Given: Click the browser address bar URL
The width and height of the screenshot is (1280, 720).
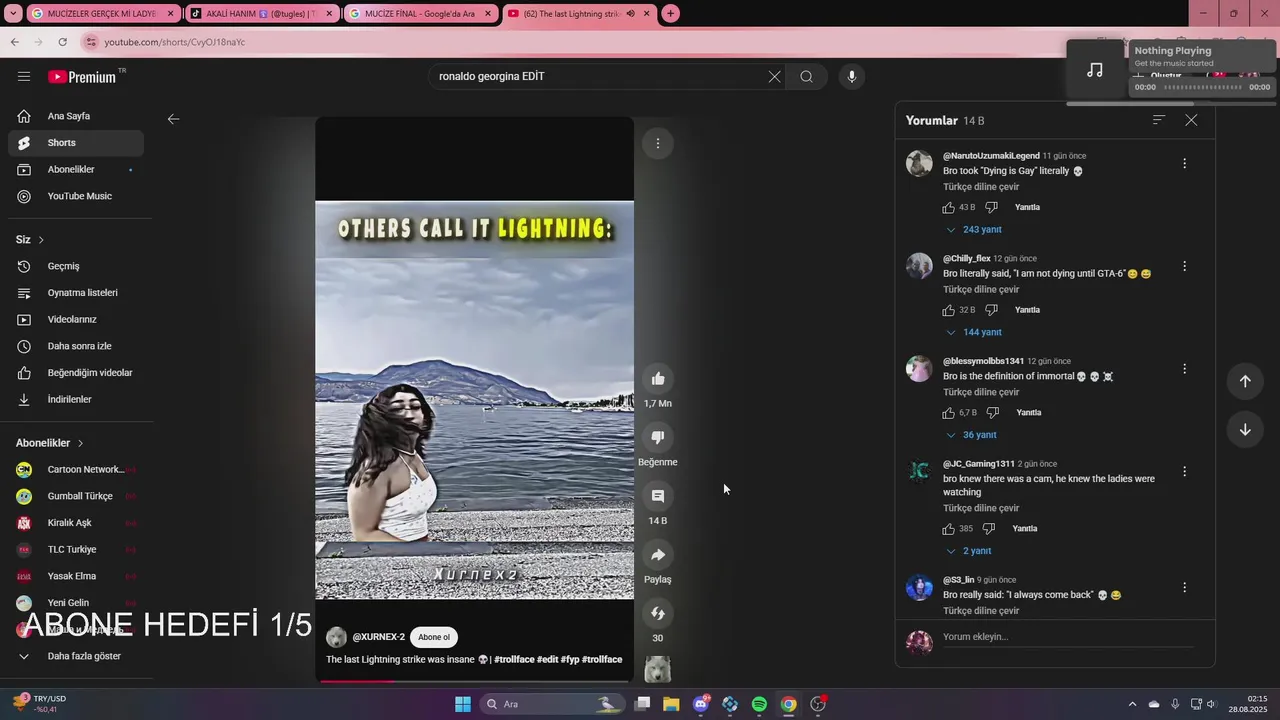Looking at the screenshot, I should [175, 42].
